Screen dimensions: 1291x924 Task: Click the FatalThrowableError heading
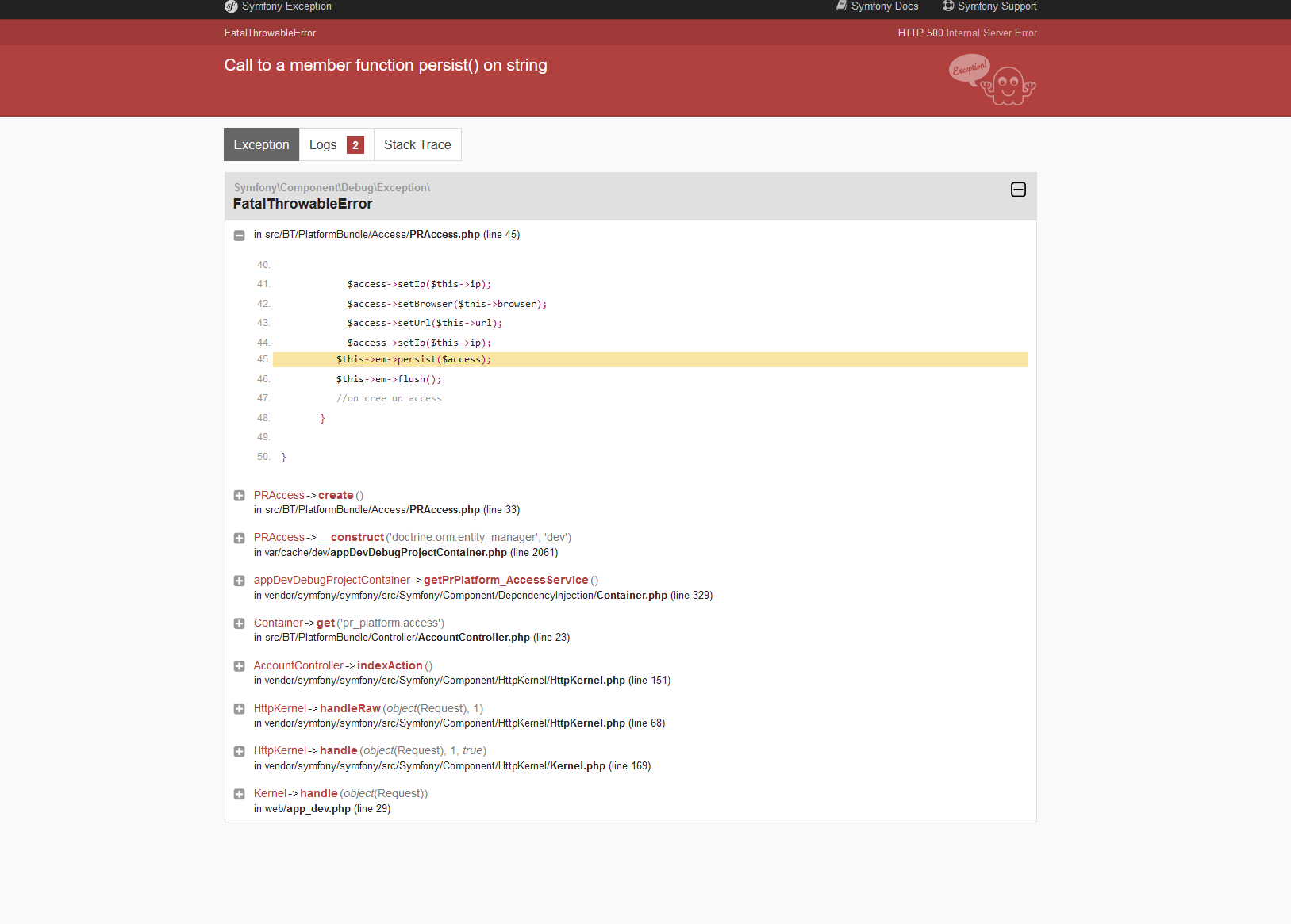[x=302, y=204]
